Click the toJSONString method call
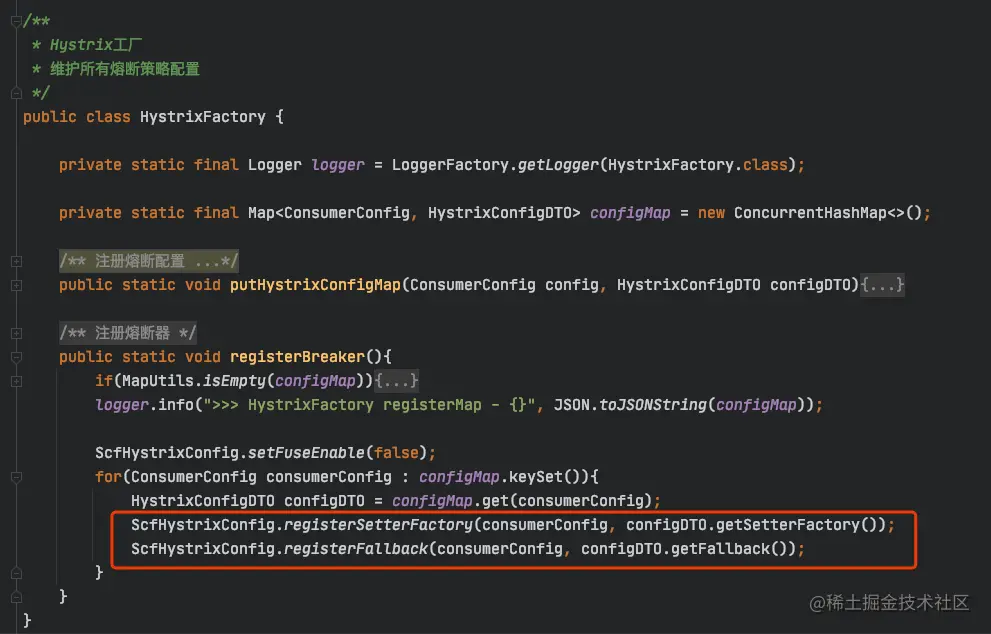Screen dimensions: 991x634 click(653, 405)
